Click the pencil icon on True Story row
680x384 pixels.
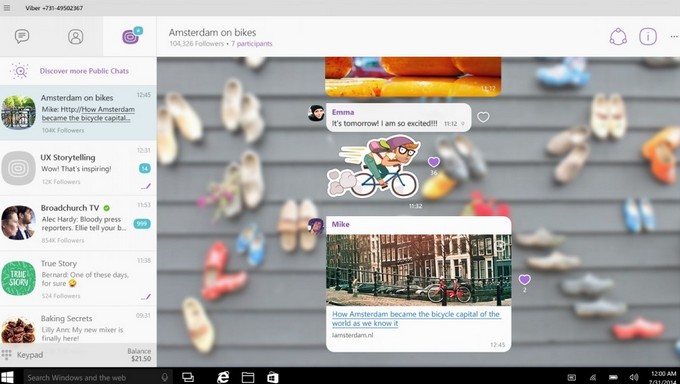(x=146, y=297)
